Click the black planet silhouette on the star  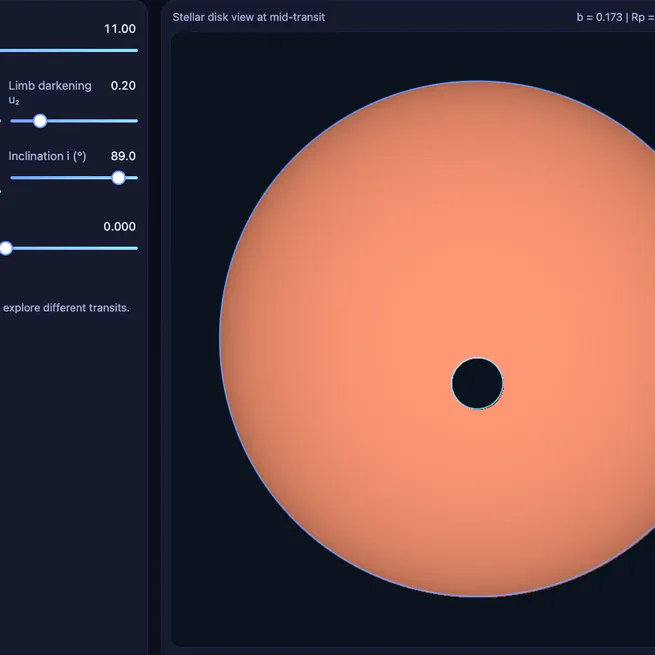477,383
